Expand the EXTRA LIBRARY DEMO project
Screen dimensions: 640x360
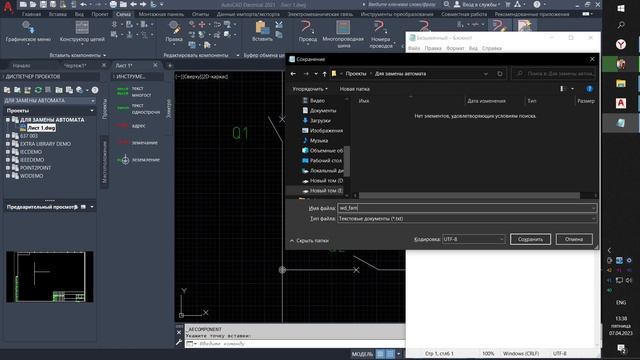pyautogui.click(x=8, y=144)
